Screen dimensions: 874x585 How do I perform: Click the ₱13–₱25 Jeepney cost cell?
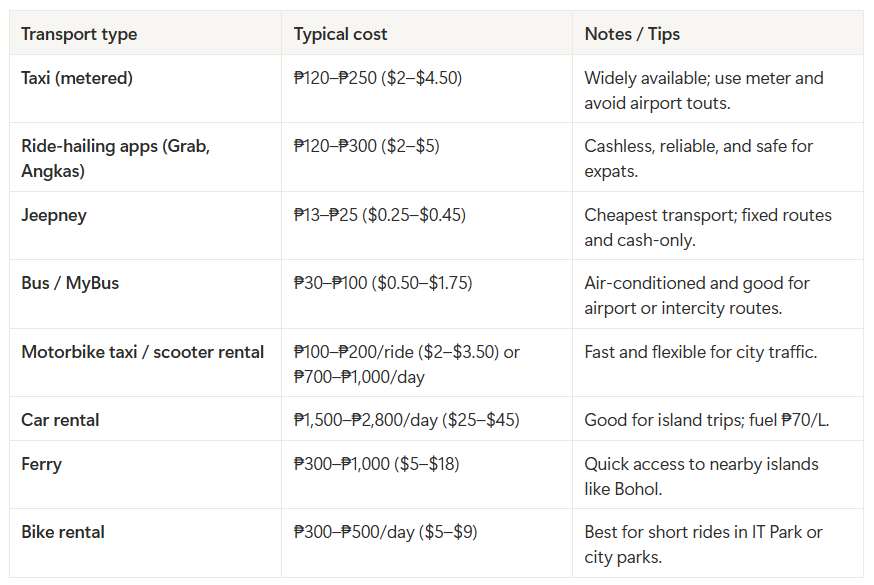click(379, 215)
